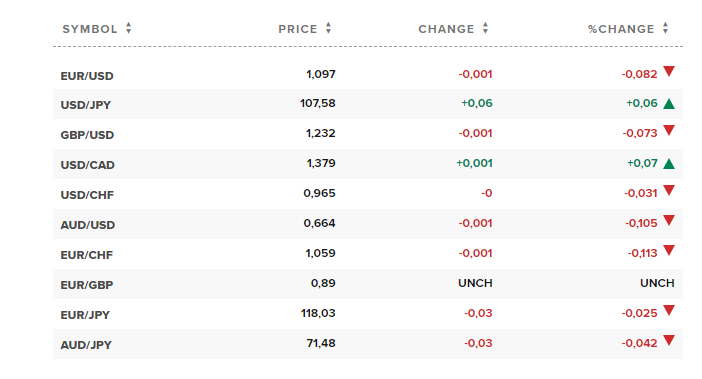Sort table by SYMBOL column arrows
702x379 pixels.
click(x=128, y=28)
